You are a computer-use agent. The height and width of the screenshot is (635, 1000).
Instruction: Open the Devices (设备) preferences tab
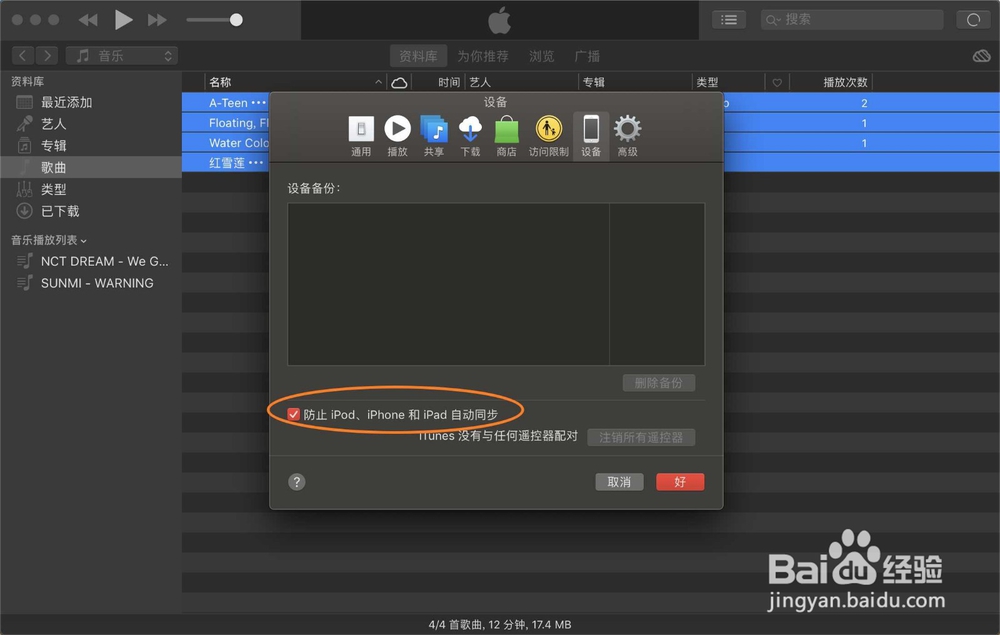coord(591,136)
